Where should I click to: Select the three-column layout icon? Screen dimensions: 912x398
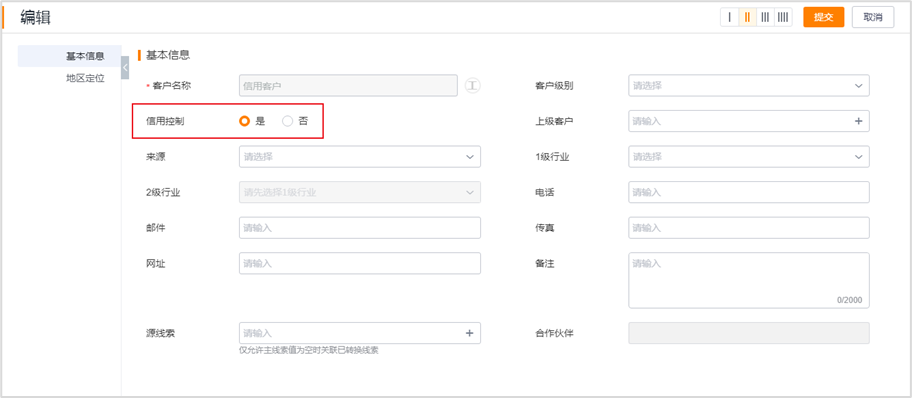point(765,17)
